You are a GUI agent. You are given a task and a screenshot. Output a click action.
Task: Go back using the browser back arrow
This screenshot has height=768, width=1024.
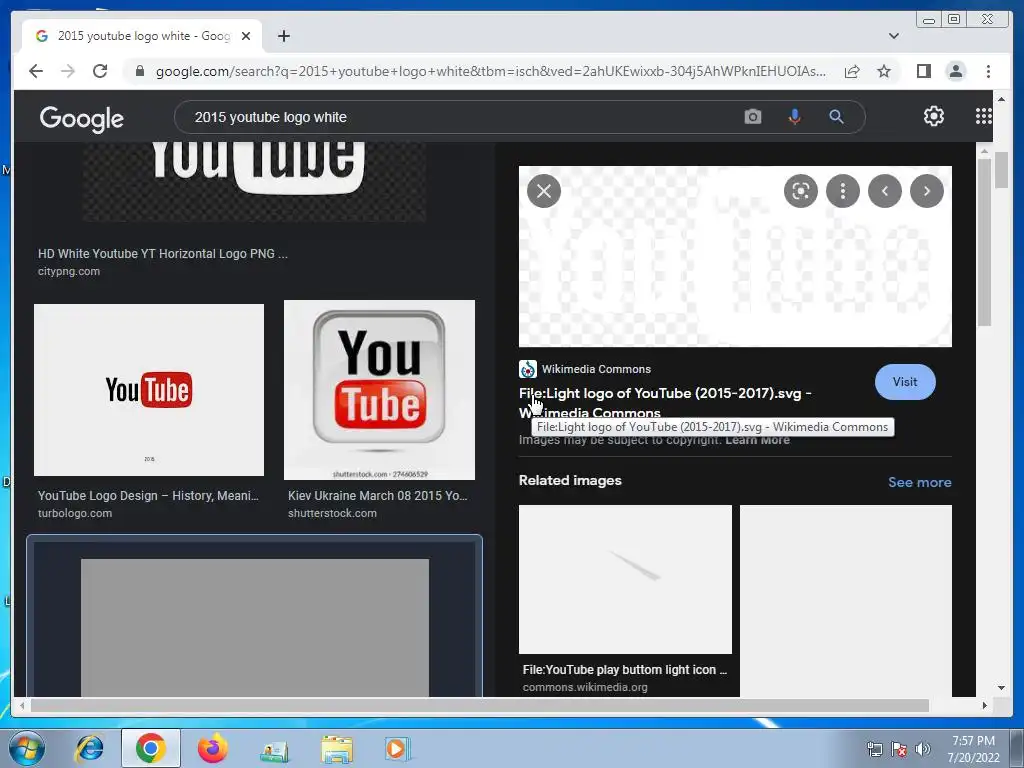(x=36, y=71)
